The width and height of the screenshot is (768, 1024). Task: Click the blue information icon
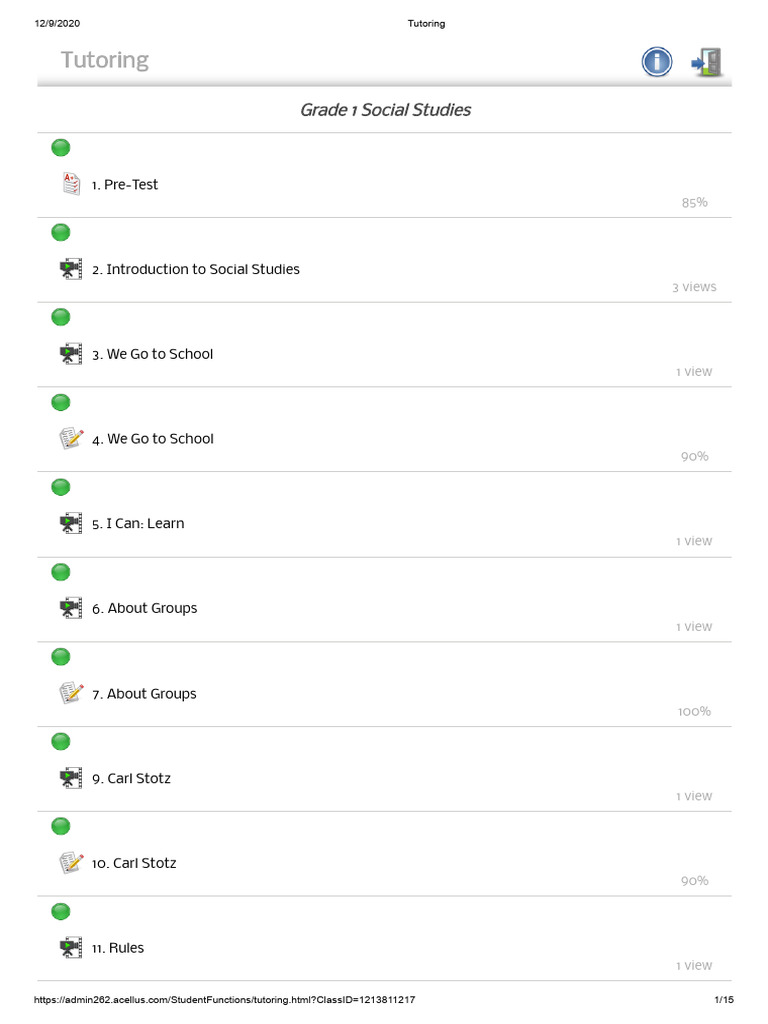(x=656, y=62)
